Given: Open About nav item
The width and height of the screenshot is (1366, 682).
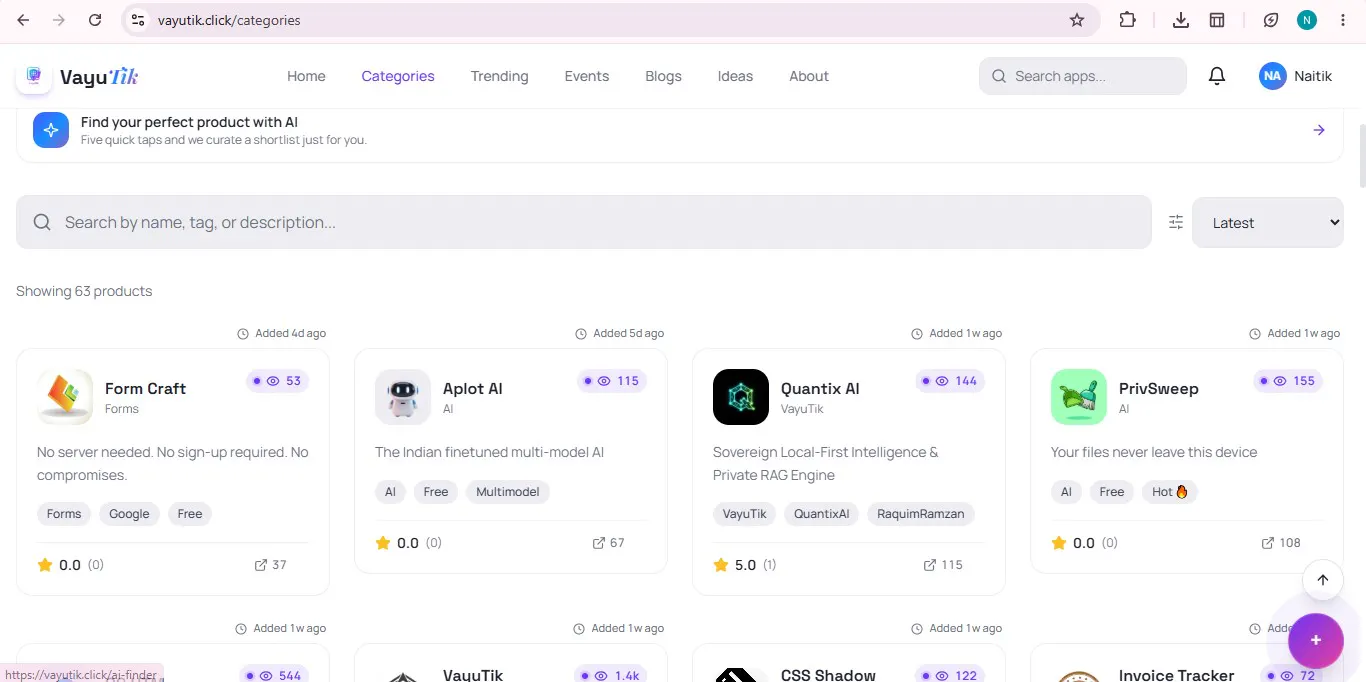Looking at the screenshot, I should coord(808,76).
